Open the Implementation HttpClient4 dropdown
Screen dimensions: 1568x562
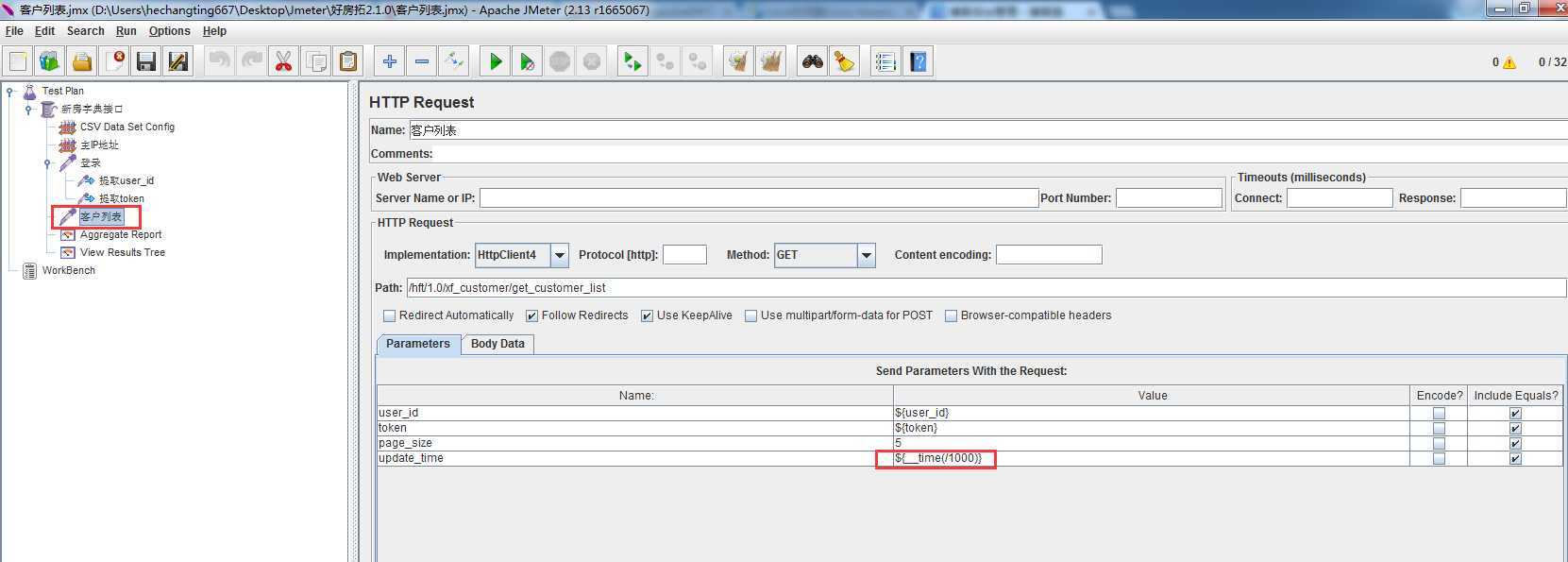tap(559, 255)
